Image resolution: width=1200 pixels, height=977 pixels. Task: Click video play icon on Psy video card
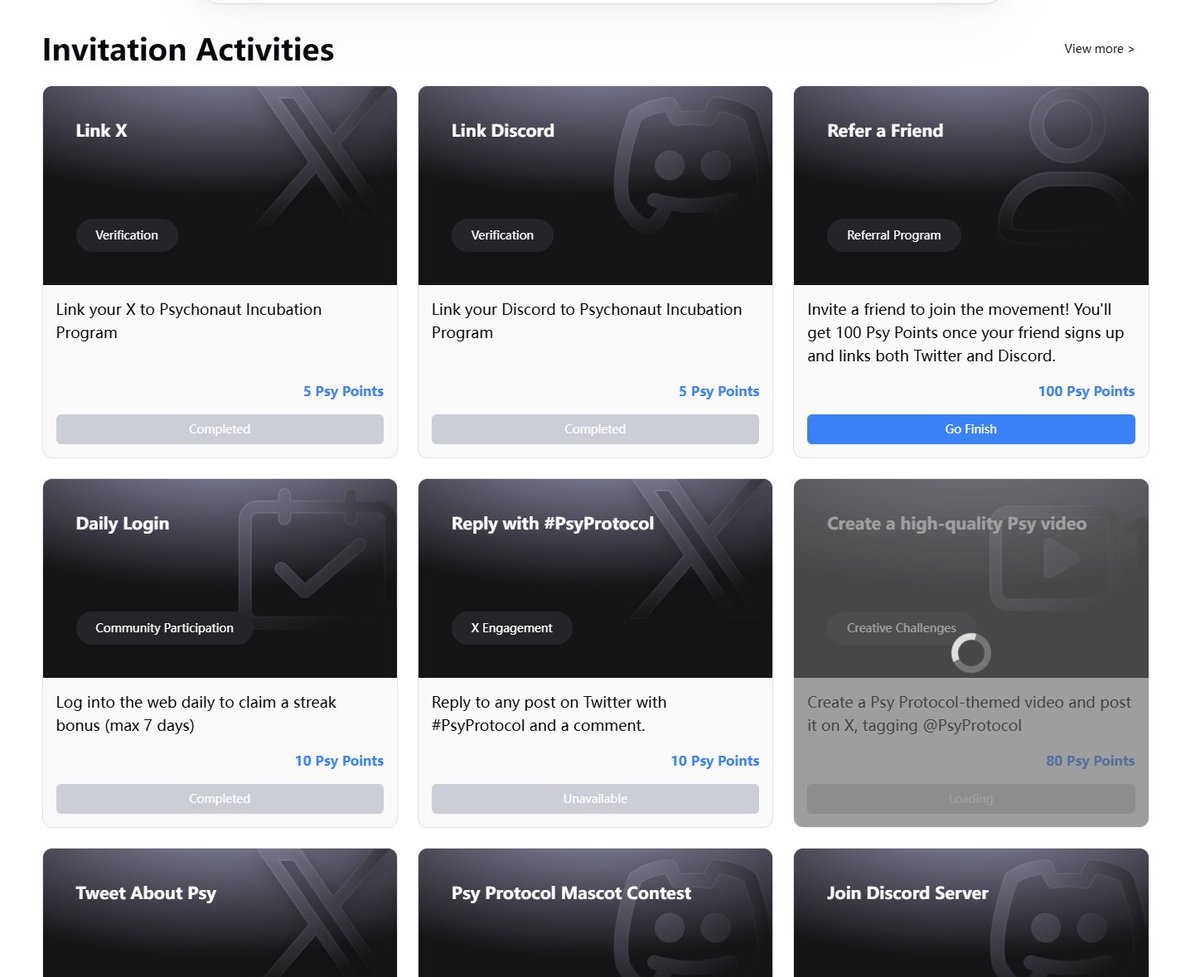[x=1065, y=560]
